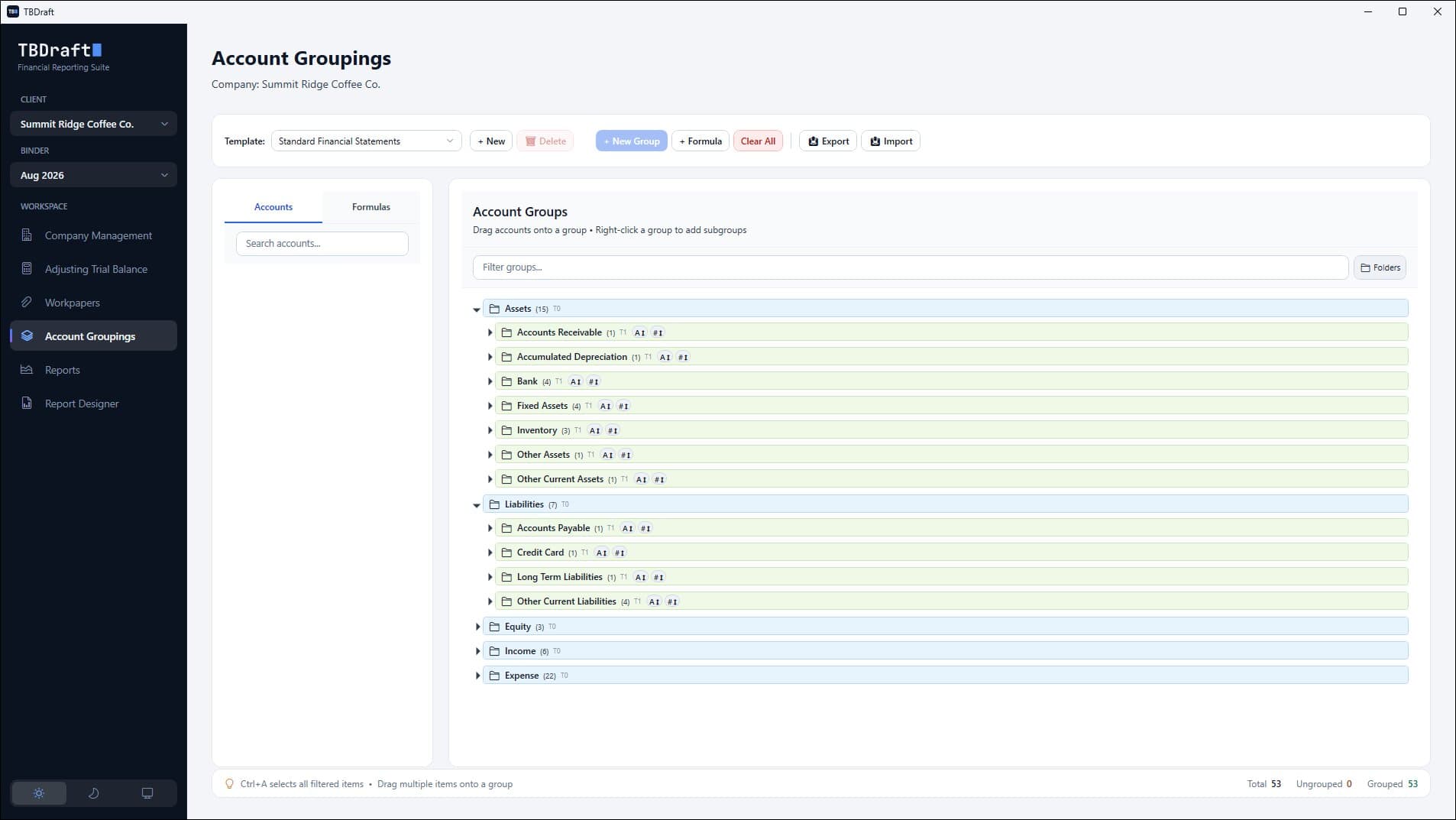Click the #-sort badge on Other Current Liabilities
The height and width of the screenshot is (820, 1456).
click(672, 601)
